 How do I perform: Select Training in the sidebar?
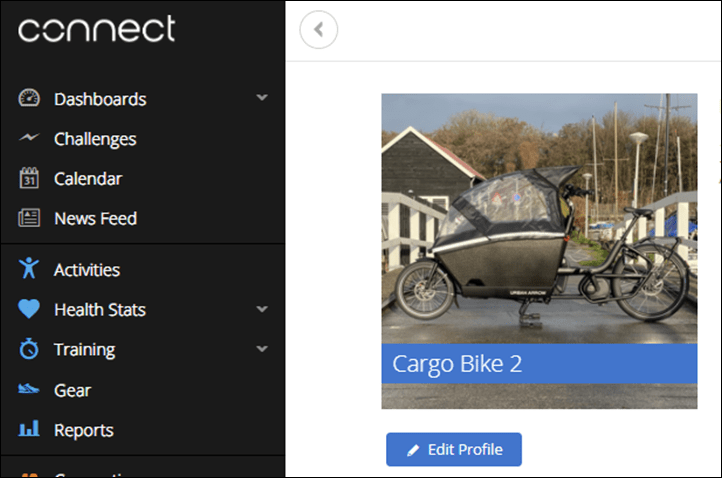[85, 350]
